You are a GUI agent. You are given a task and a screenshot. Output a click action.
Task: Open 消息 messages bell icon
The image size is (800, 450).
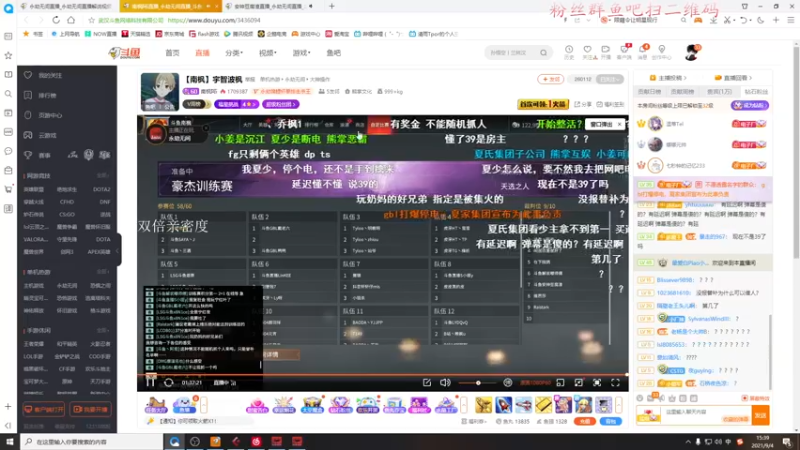click(643, 52)
